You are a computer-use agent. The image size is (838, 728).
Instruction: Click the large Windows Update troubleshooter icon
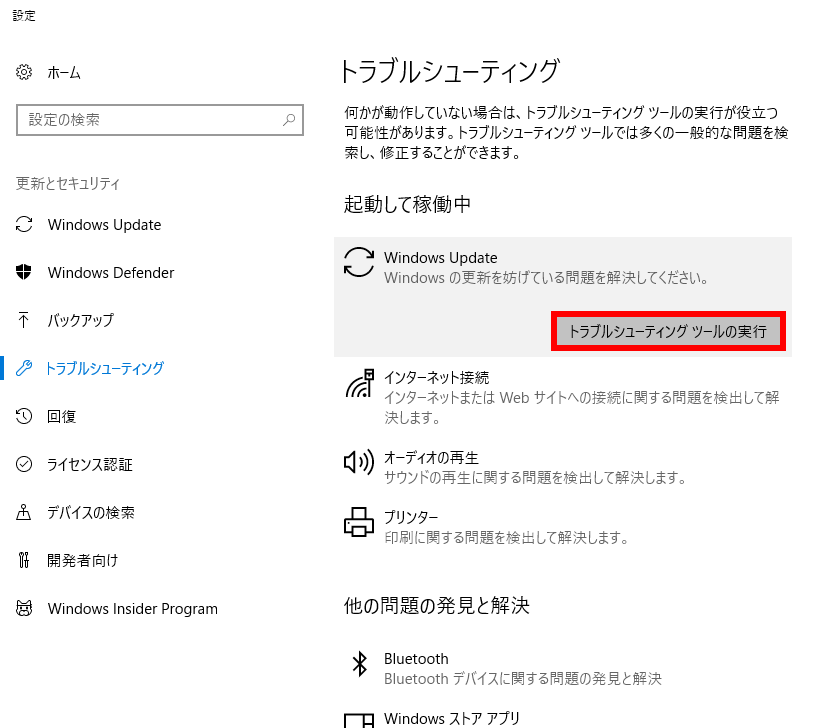[359, 262]
